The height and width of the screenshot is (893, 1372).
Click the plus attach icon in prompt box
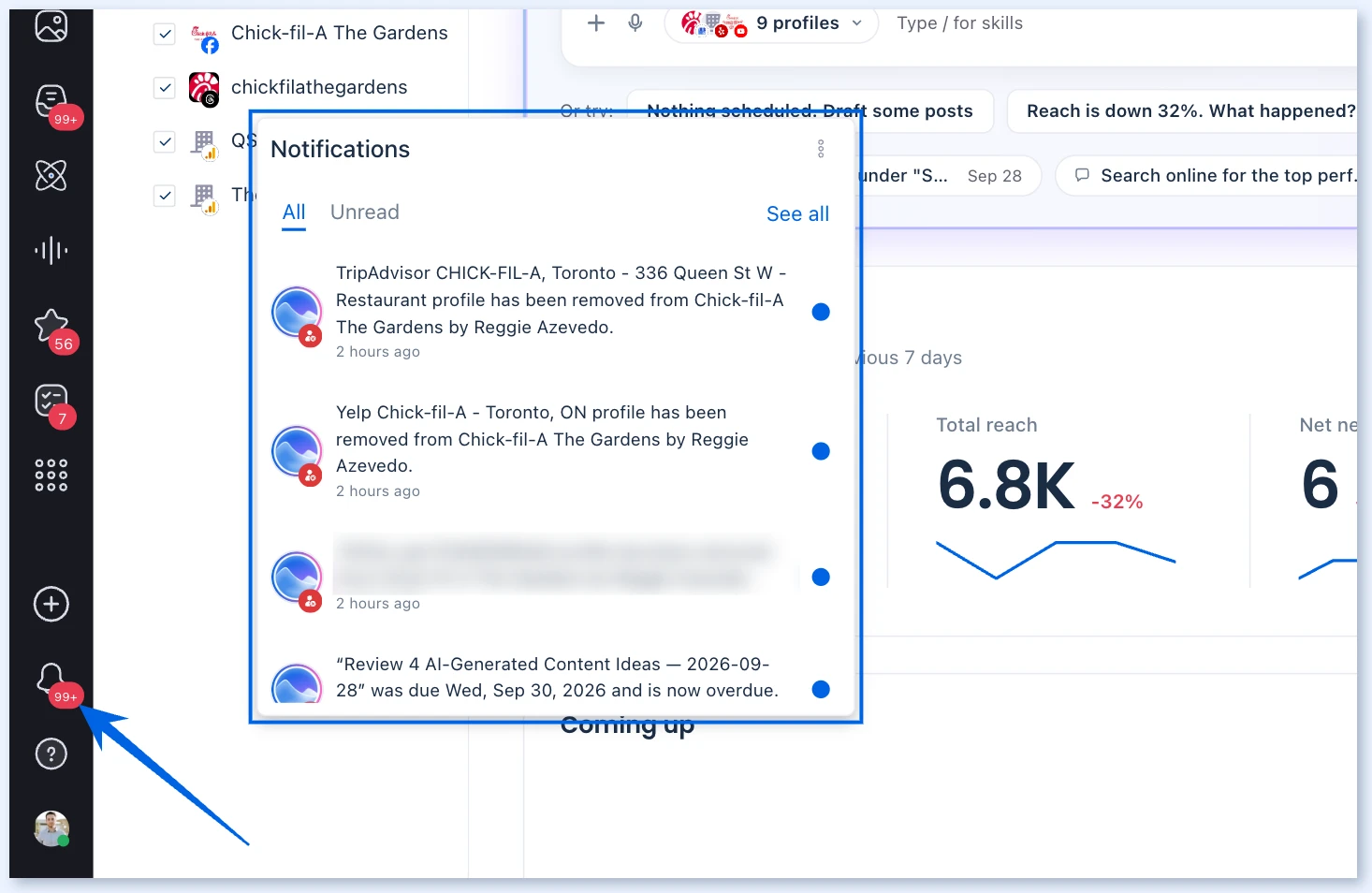click(x=596, y=23)
